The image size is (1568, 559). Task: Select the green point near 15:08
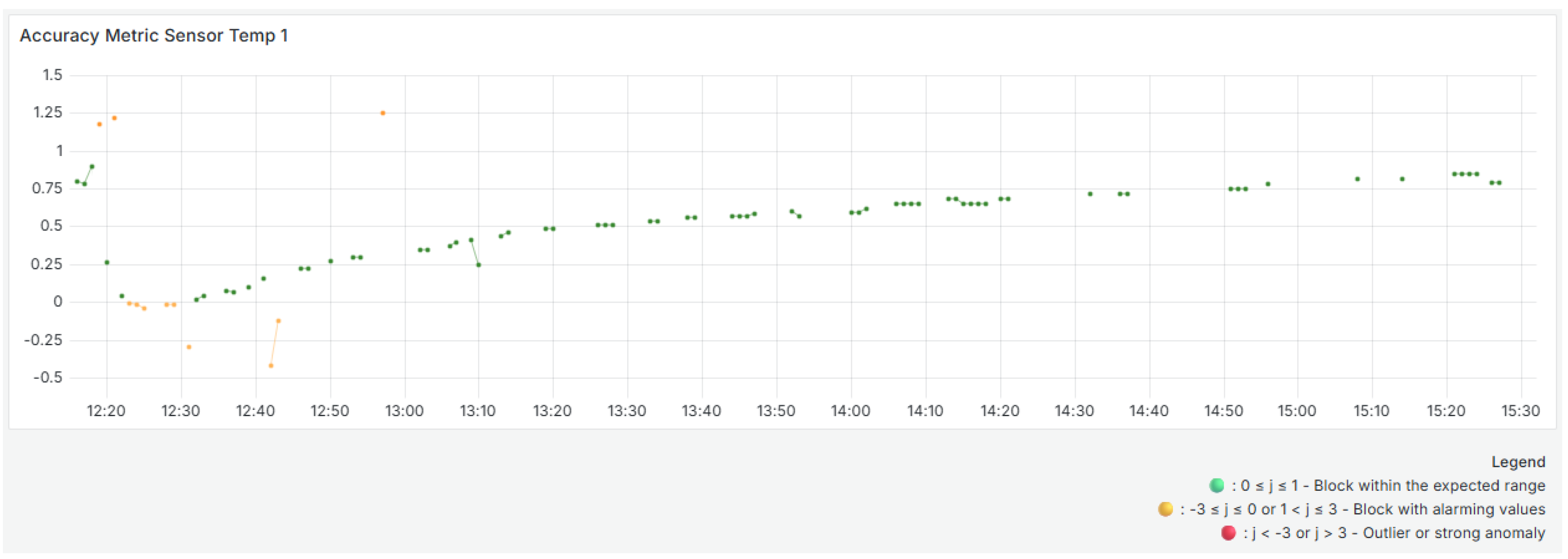coord(1357,179)
